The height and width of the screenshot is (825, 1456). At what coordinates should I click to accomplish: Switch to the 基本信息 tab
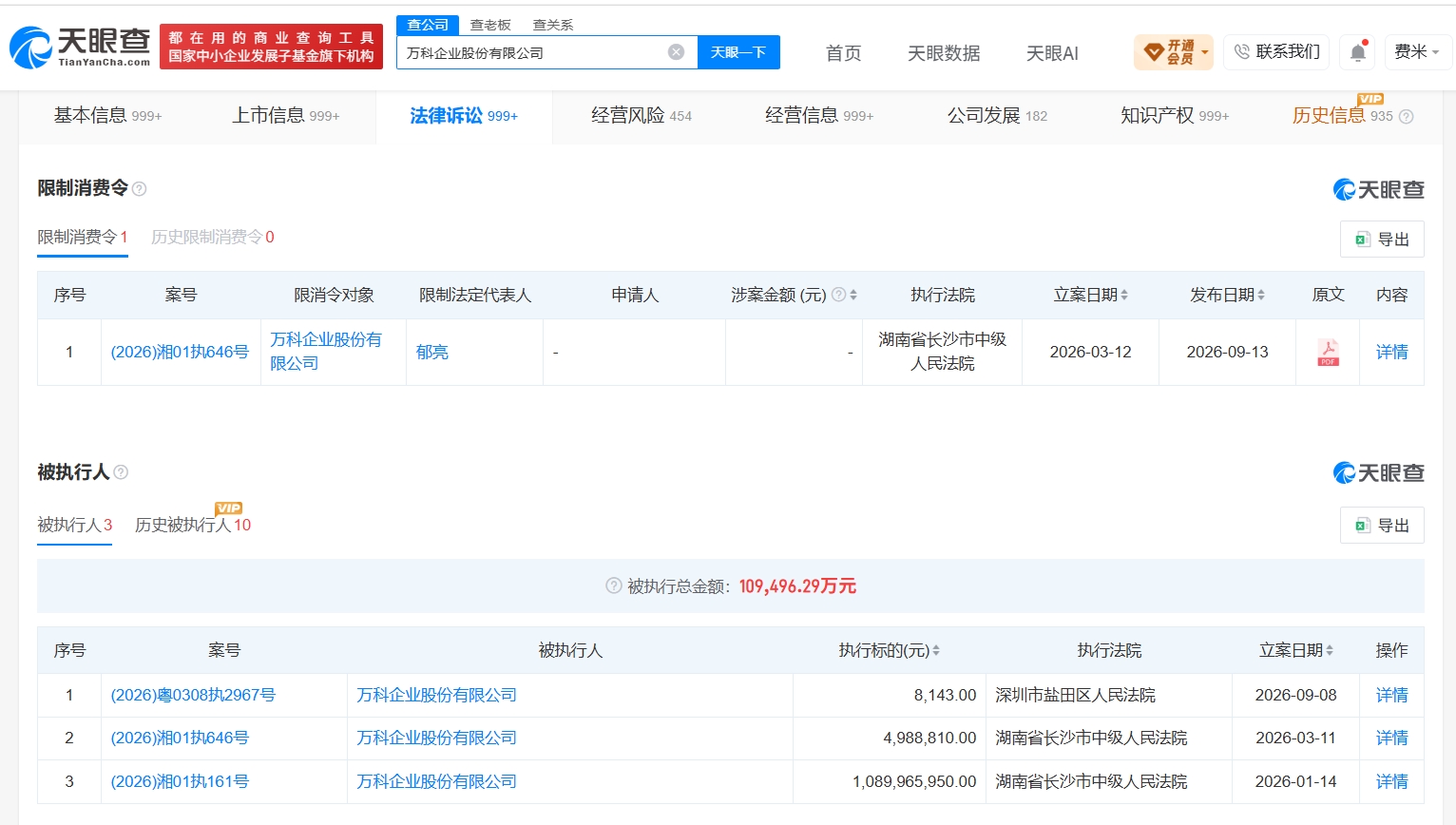[x=107, y=116]
